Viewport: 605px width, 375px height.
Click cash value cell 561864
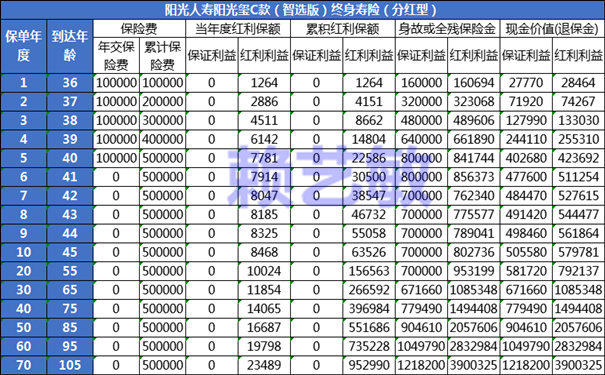tap(578, 234)
